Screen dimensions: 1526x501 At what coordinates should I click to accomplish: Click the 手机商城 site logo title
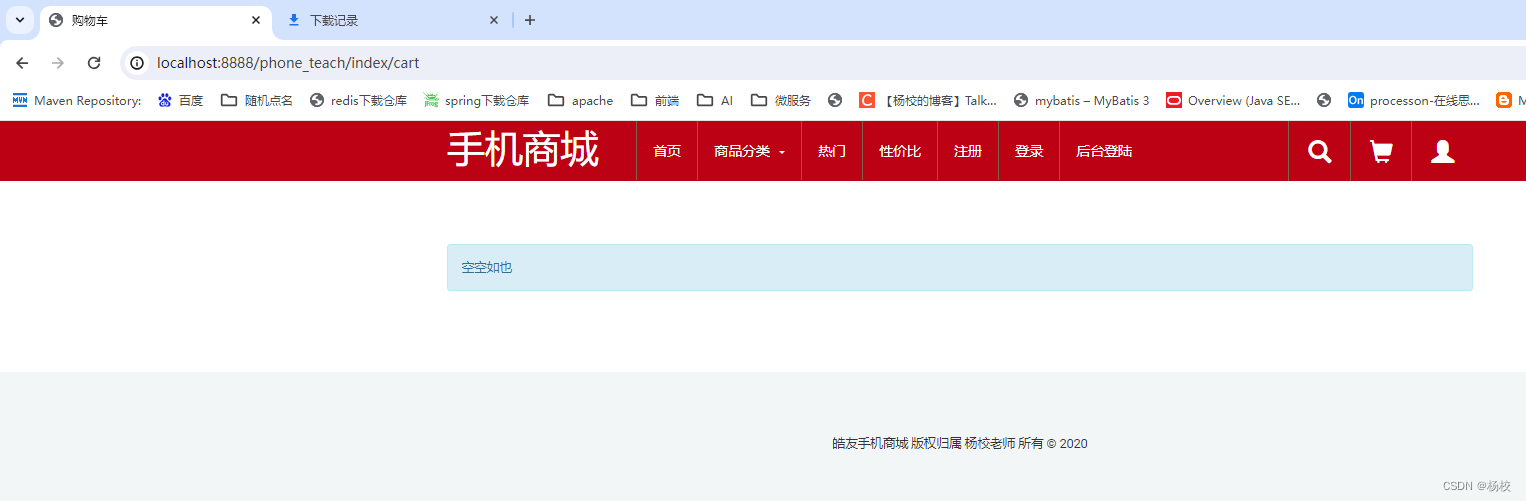pos(523,151)
